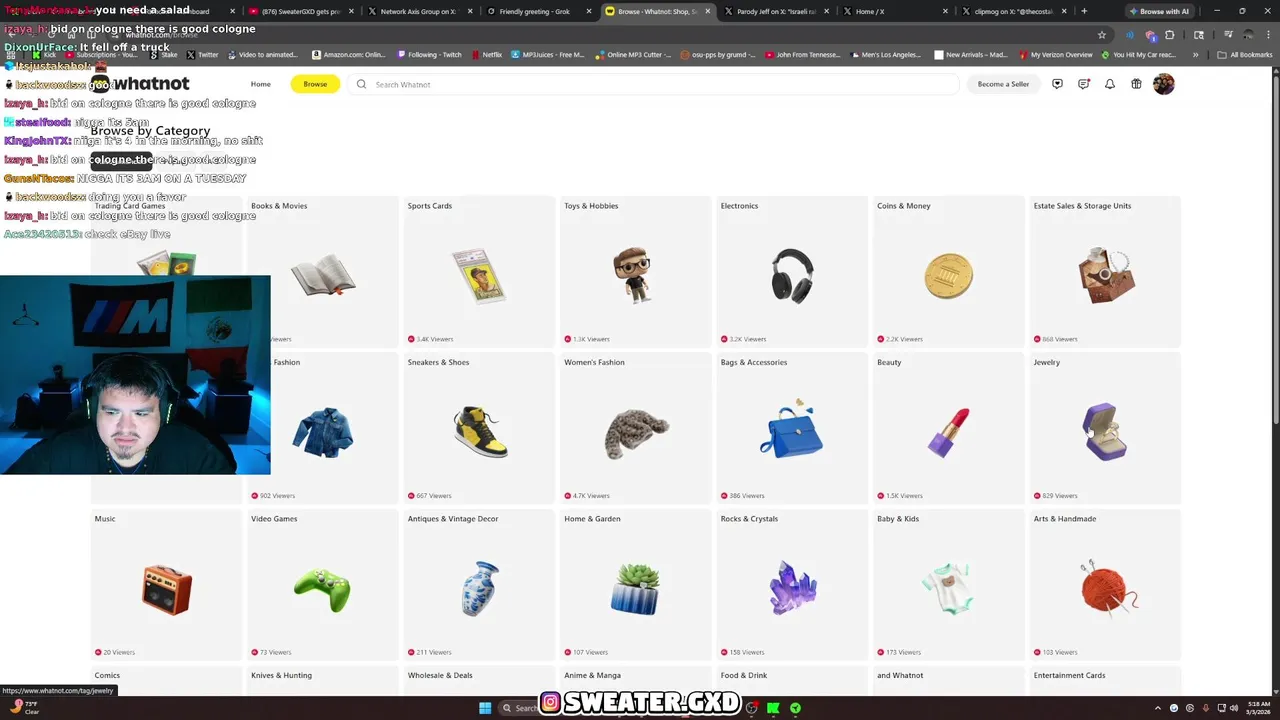1280x720 pixels.
Task: Open the Electronics headphones category
Action: (x=792, y=271)
